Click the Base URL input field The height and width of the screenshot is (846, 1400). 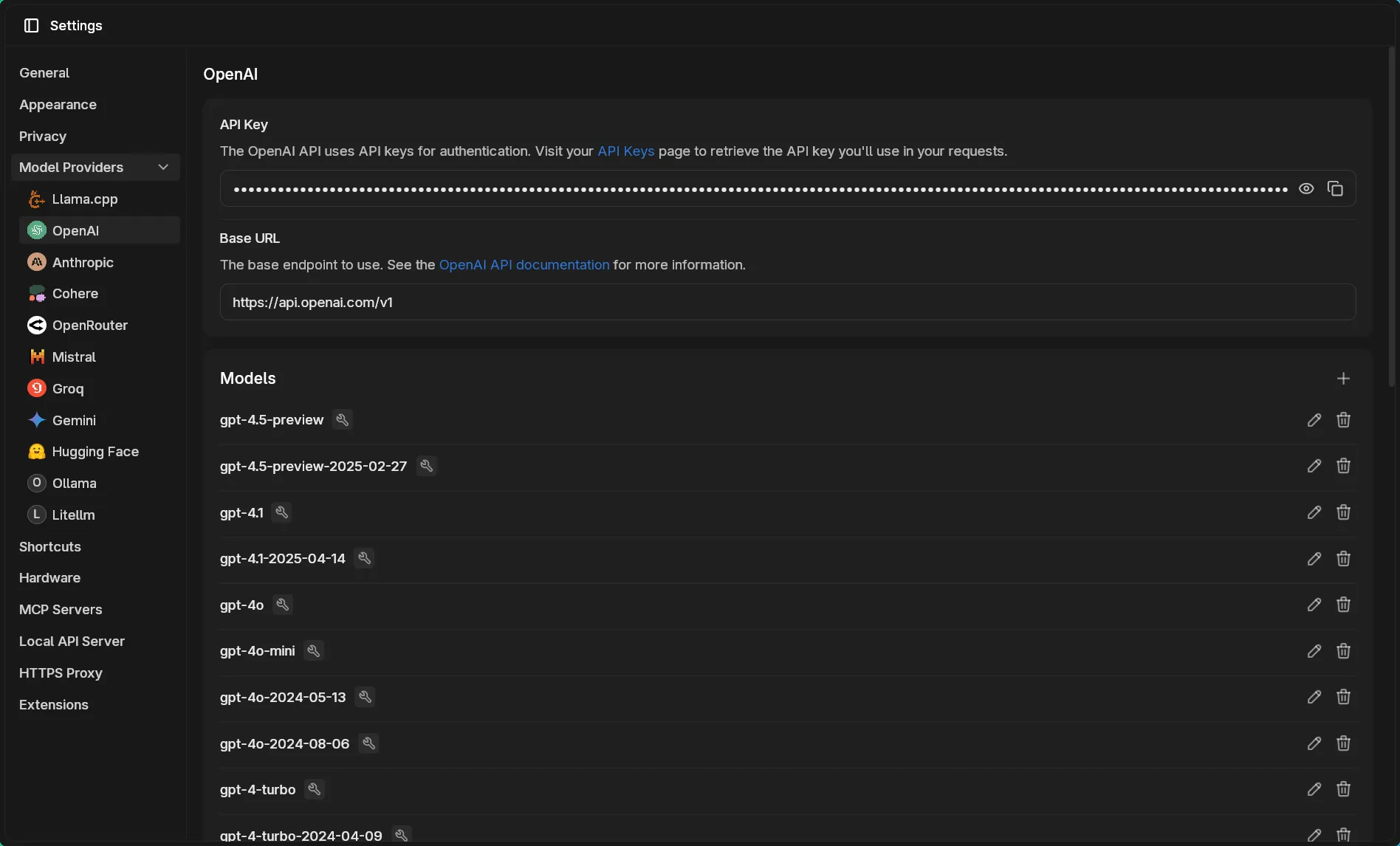[x=787, y=301]
